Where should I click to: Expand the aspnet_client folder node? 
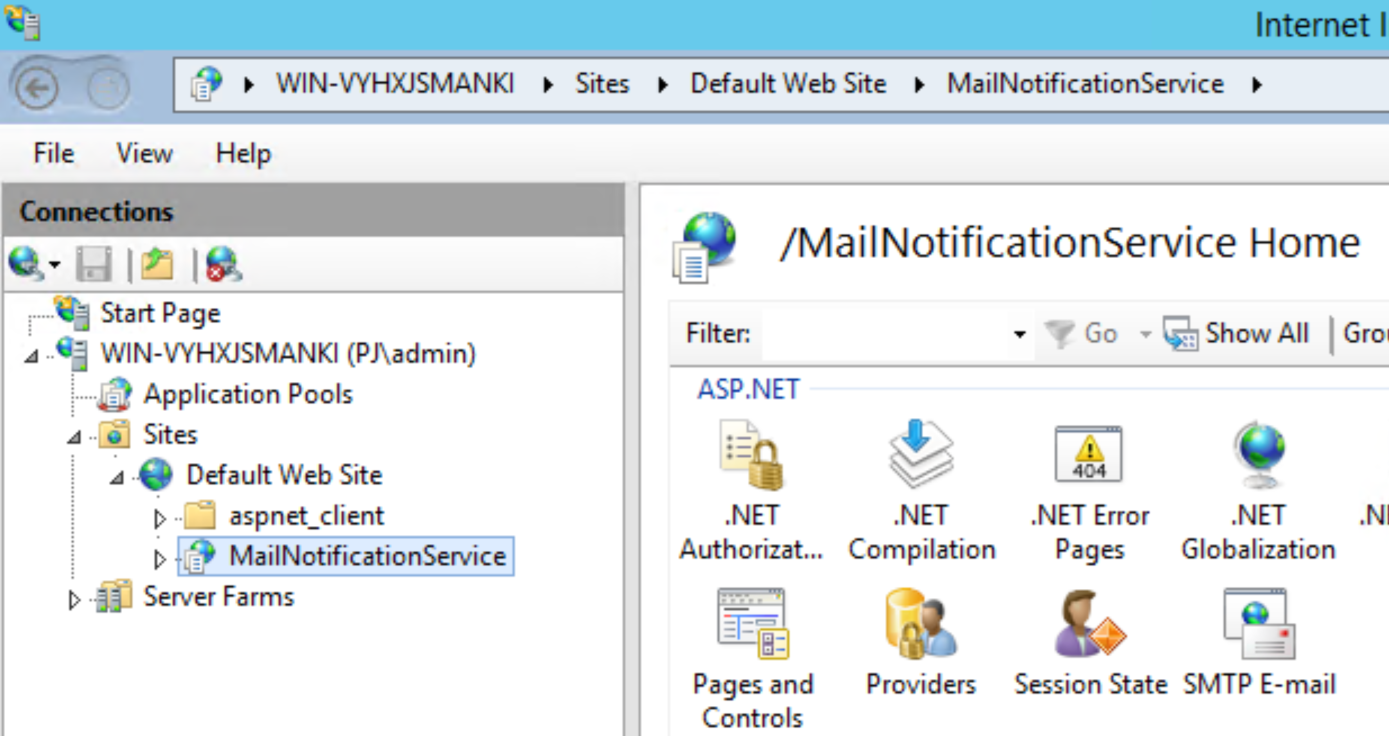point(160,518)
